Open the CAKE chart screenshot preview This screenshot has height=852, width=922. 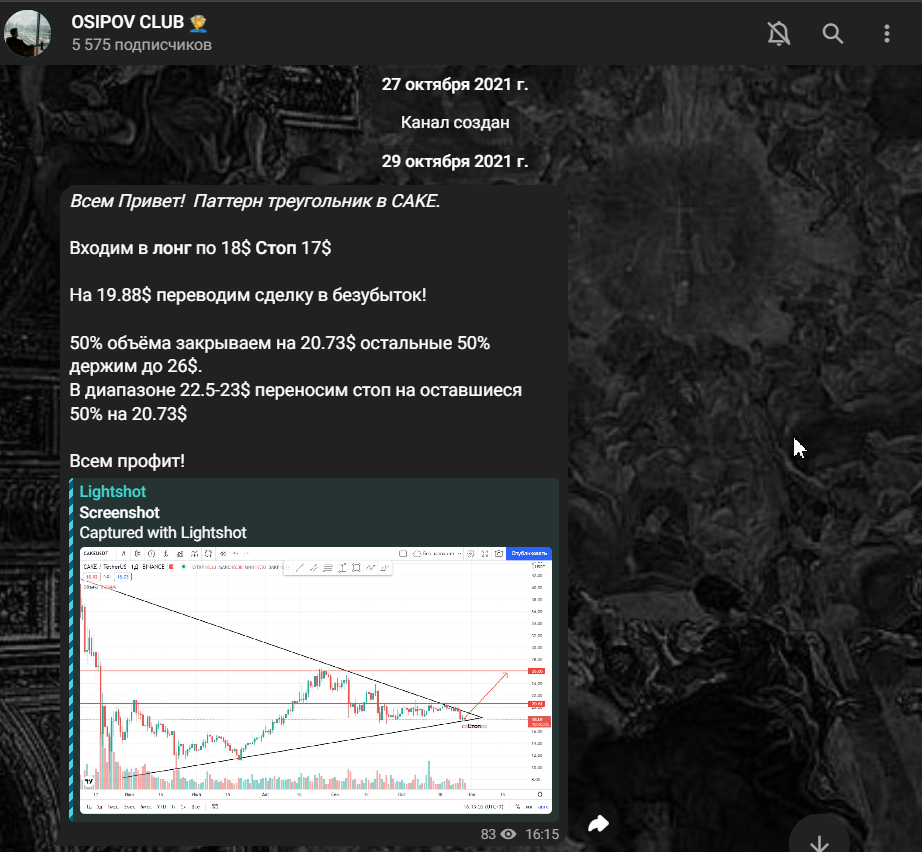pos(316,680)
